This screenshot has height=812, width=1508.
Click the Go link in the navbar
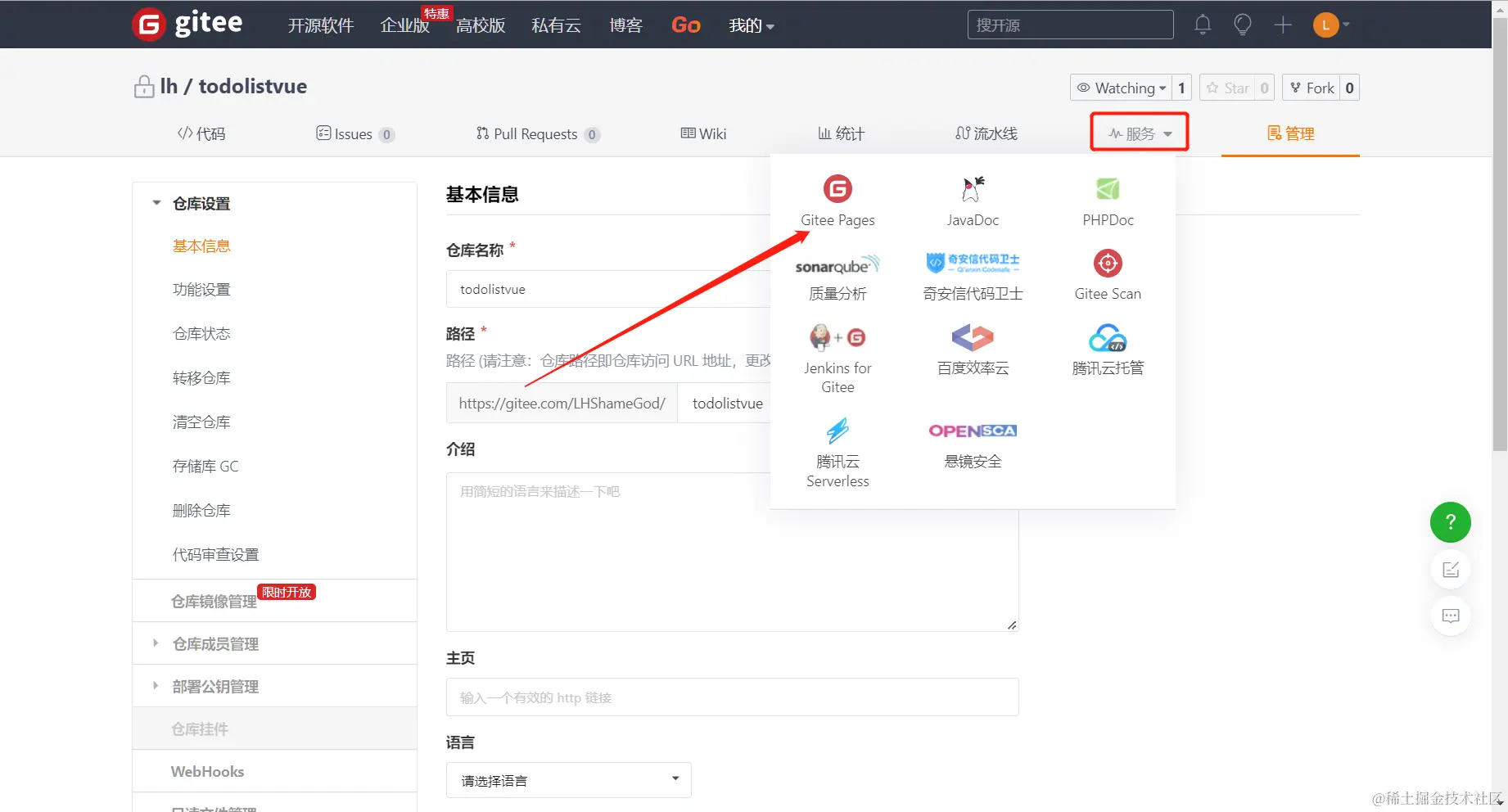click(686, 25)
